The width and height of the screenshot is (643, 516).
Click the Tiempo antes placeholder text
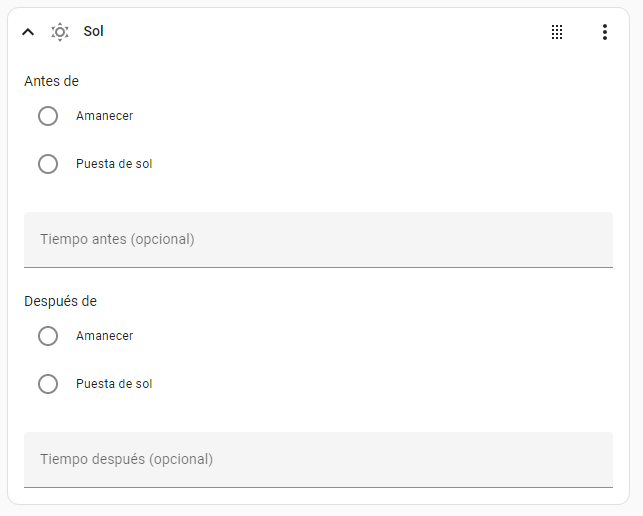(117, 240)
